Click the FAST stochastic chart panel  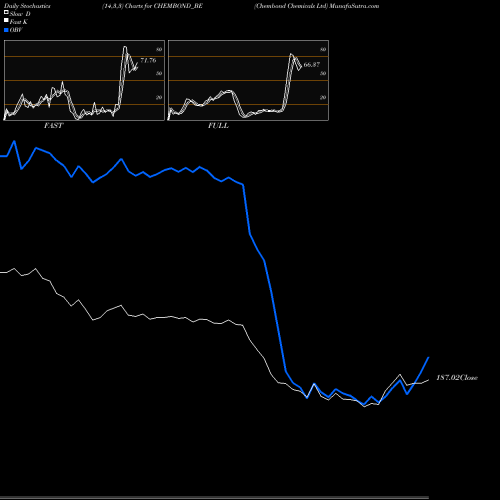coord(84,80)
